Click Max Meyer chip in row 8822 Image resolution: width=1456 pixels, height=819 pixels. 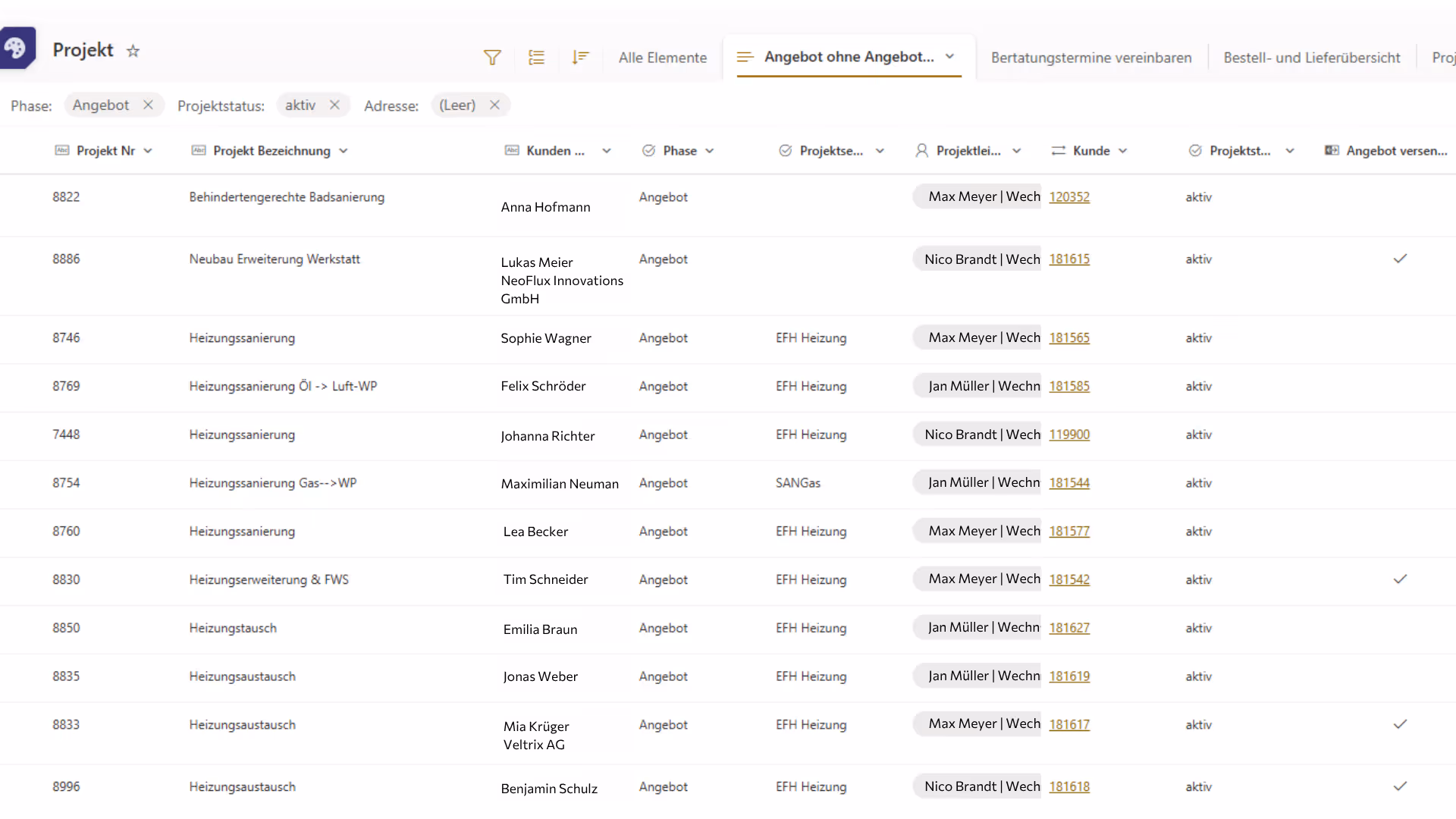pos(977,196)
